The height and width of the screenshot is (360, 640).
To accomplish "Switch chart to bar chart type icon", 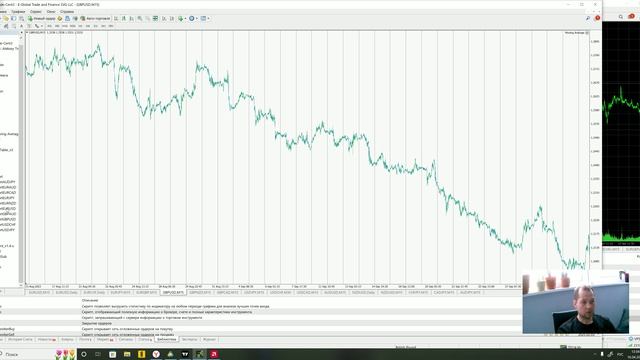I will 116,18.
